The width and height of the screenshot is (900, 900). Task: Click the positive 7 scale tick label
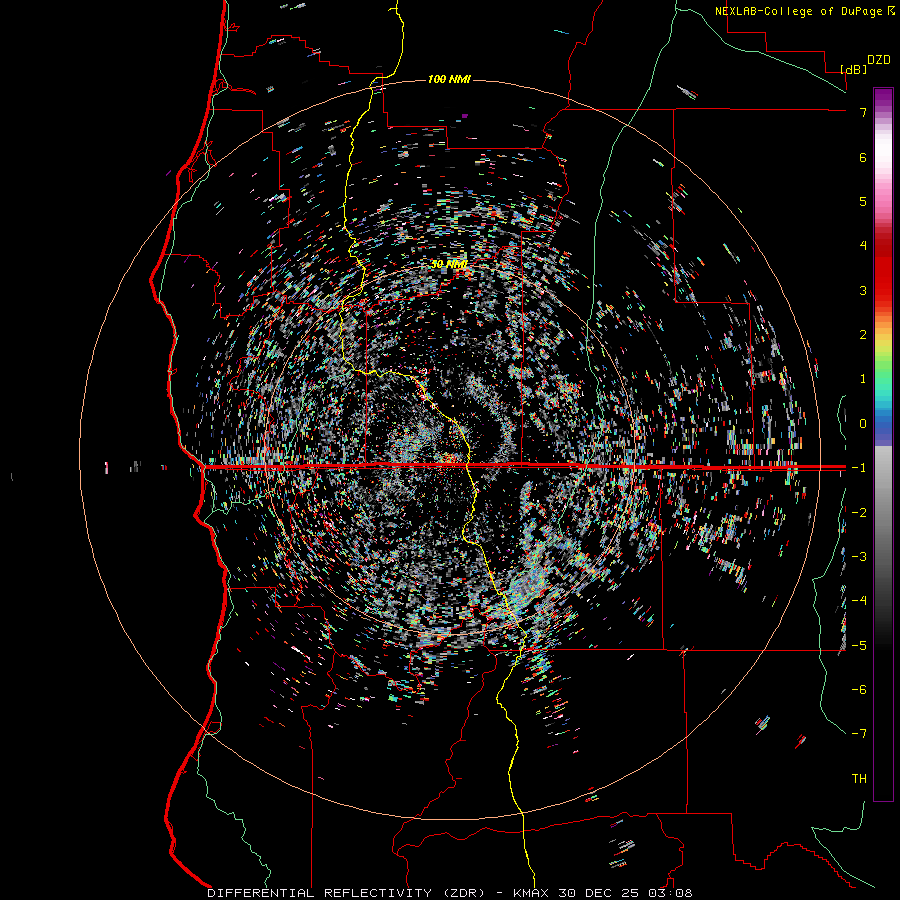(863, 112)
